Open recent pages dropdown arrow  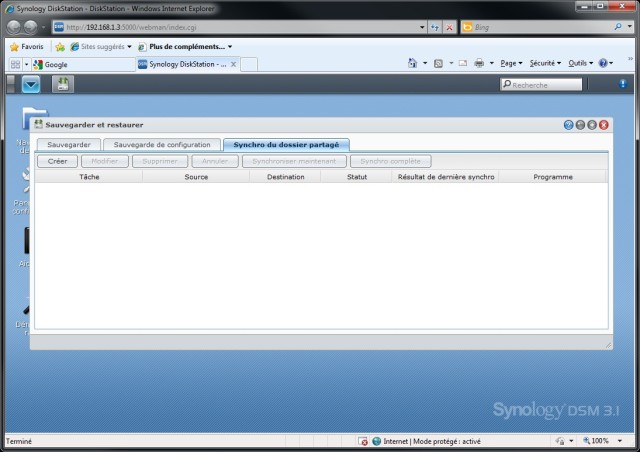43,27
